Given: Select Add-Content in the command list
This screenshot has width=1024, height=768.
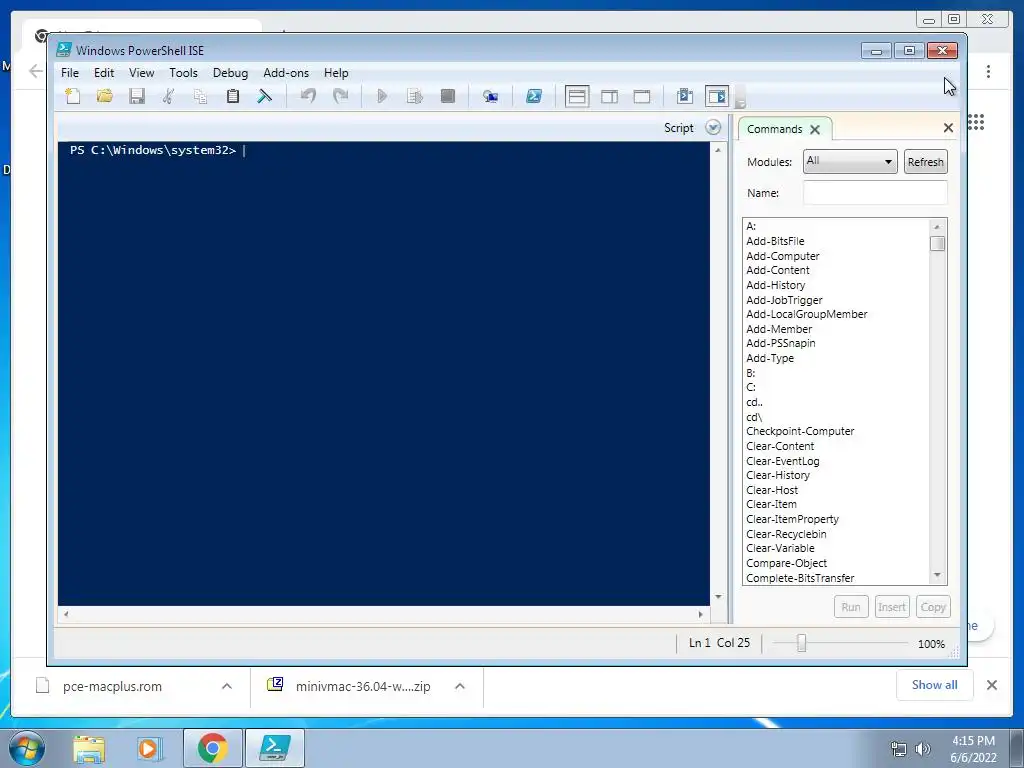Looking at the screenshot, I should point(778,270).
